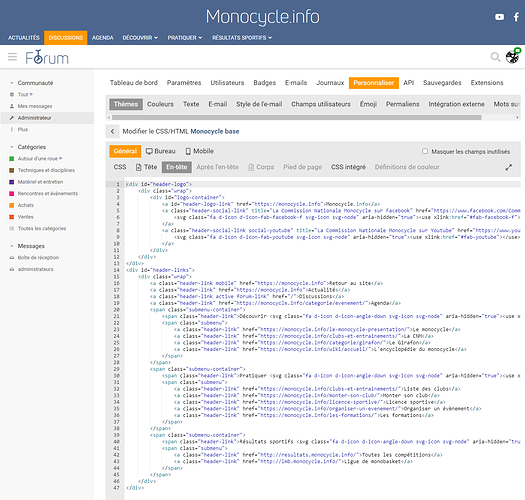Open the Résultats sportifs dropdown
The width and height of the screenshot is (525, 500).
tap(242, 38)
